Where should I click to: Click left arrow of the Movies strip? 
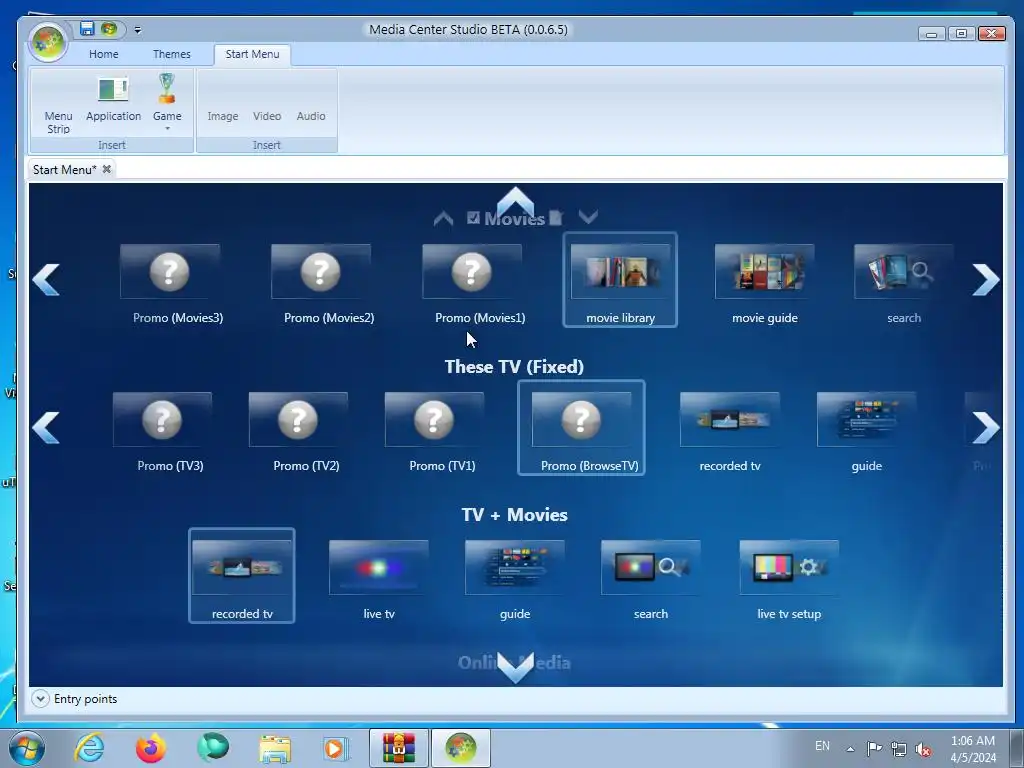pos(46,280)
